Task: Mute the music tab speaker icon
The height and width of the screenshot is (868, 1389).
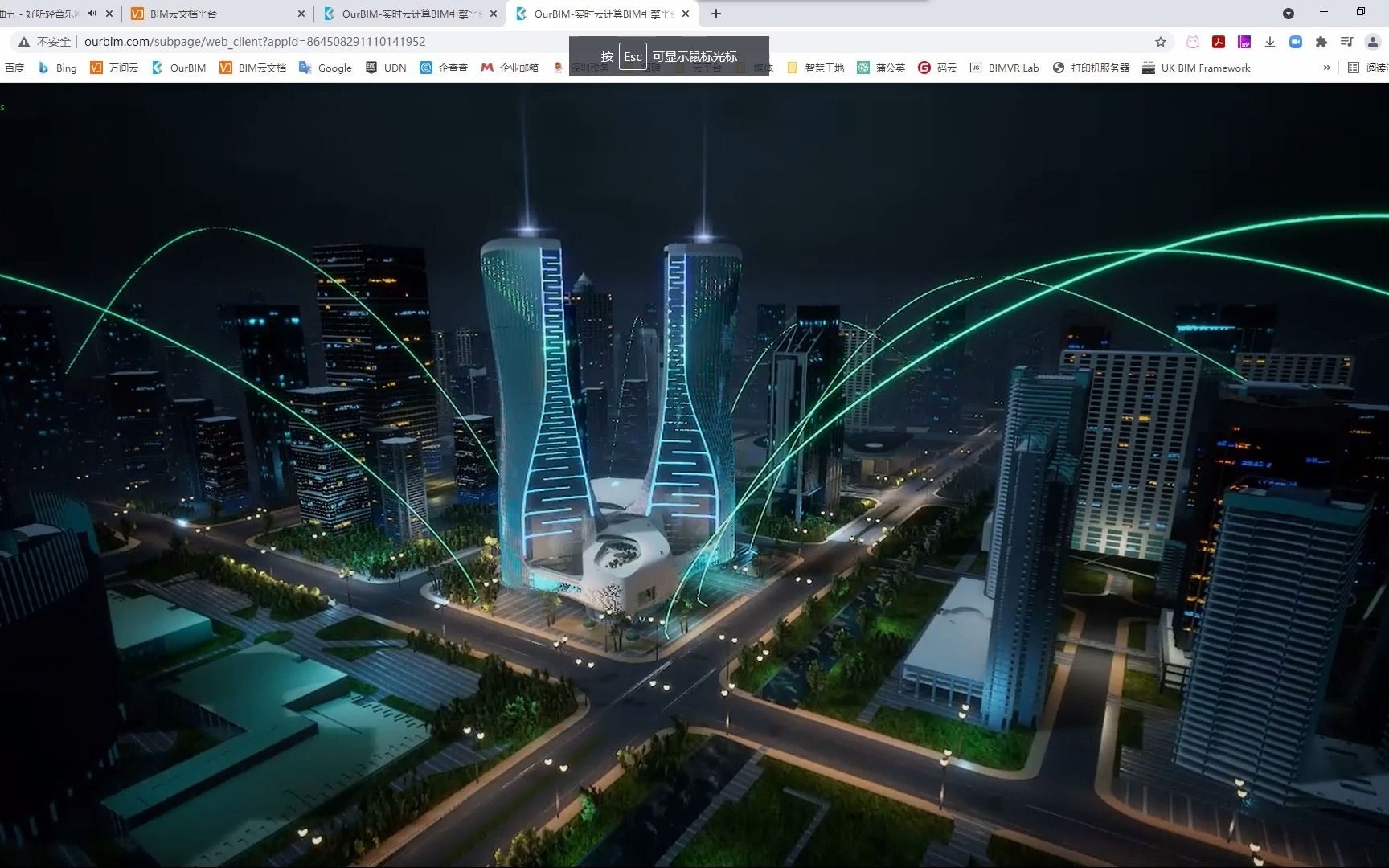Action: pos(92,14)
